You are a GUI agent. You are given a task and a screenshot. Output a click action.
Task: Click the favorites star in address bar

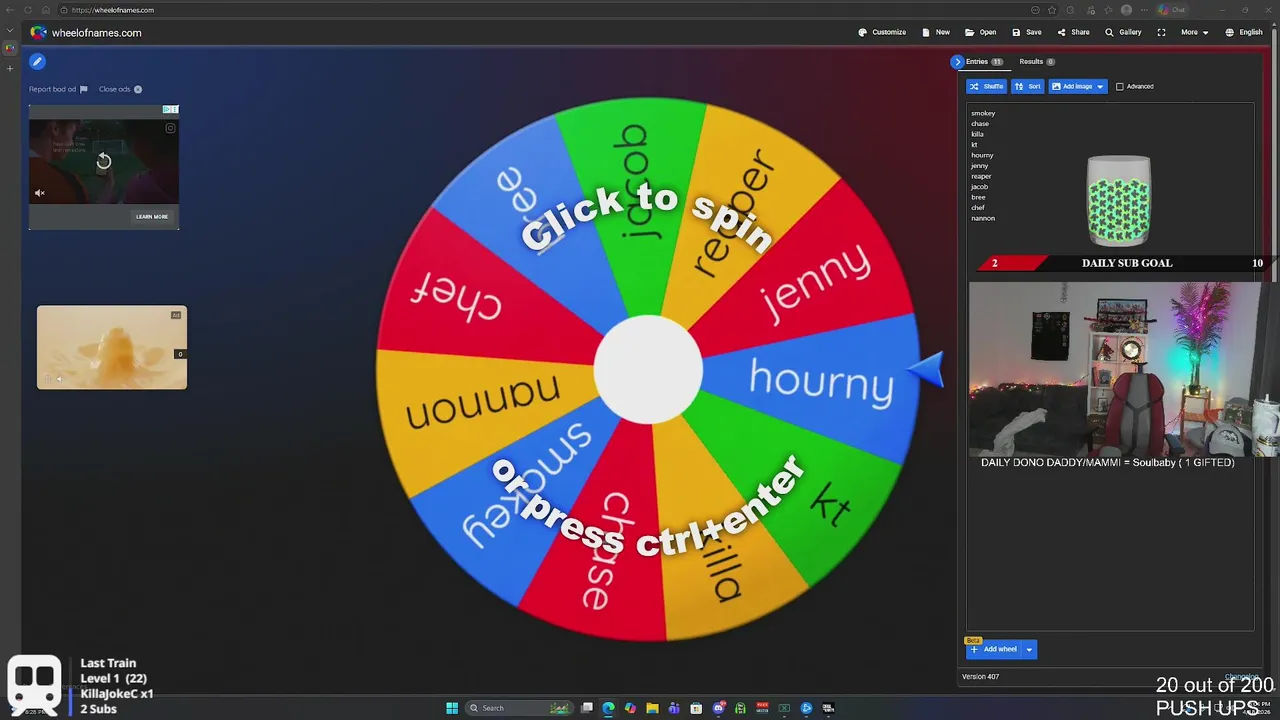1052,10
